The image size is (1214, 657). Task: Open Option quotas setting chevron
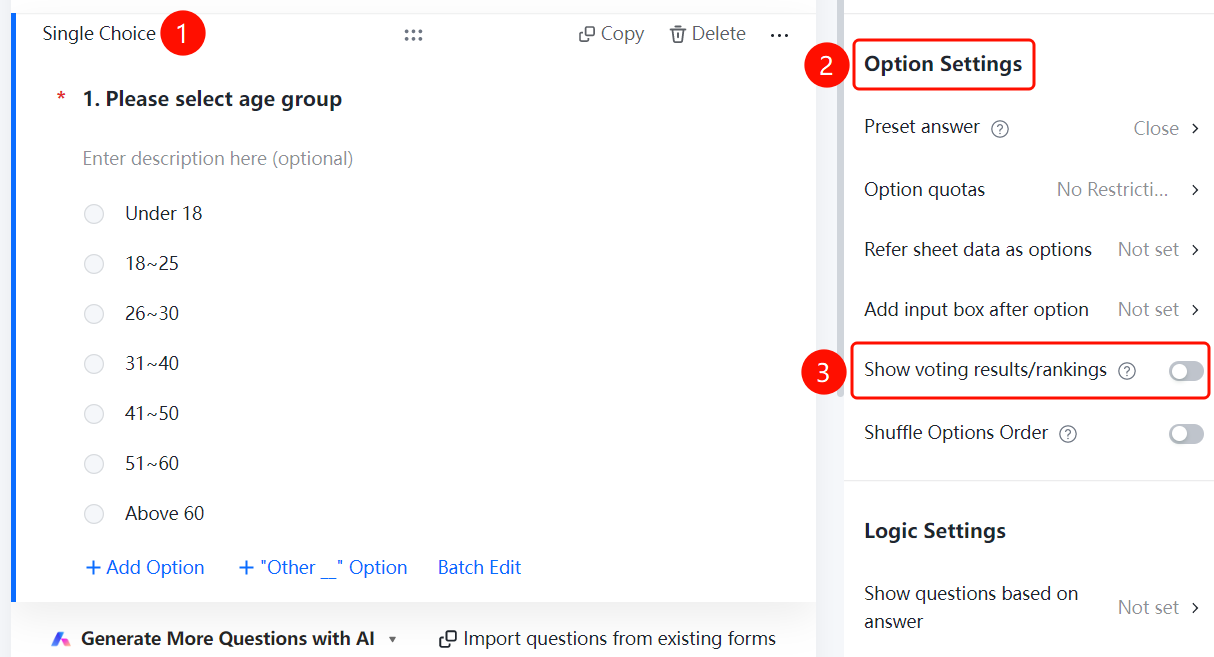pos(1195,190)
